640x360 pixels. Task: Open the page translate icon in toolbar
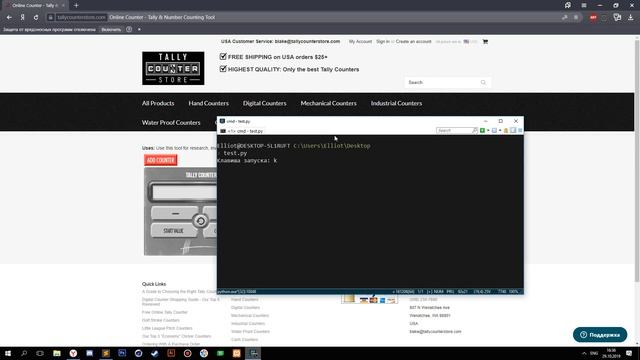pos(618,18)
